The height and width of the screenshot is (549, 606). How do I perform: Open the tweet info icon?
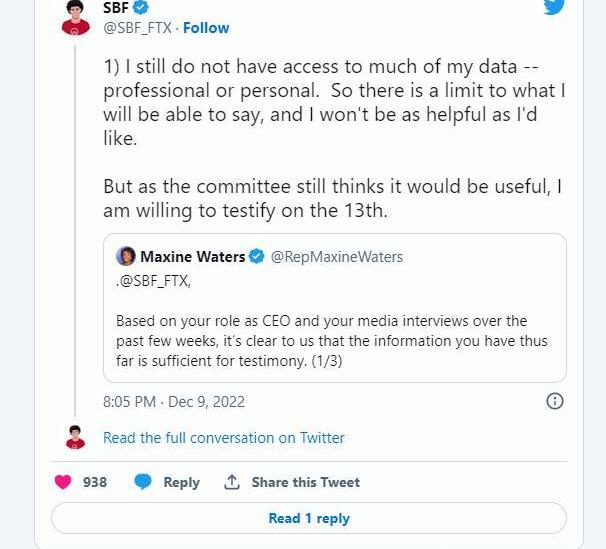pos(554,401)
